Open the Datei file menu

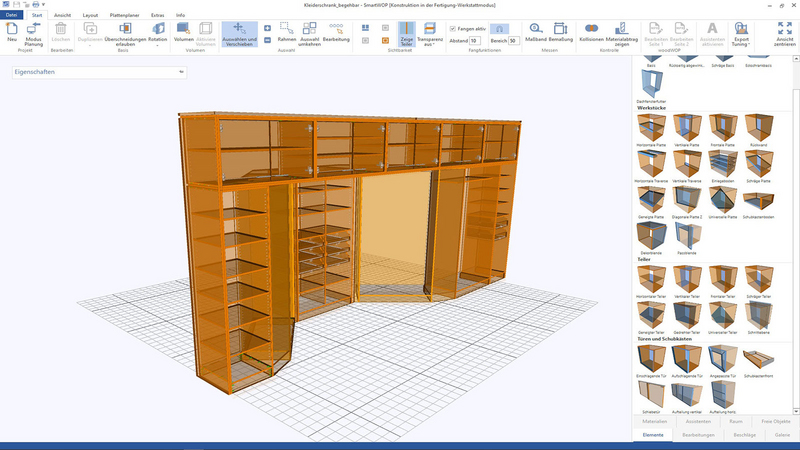tap(12, 16)
